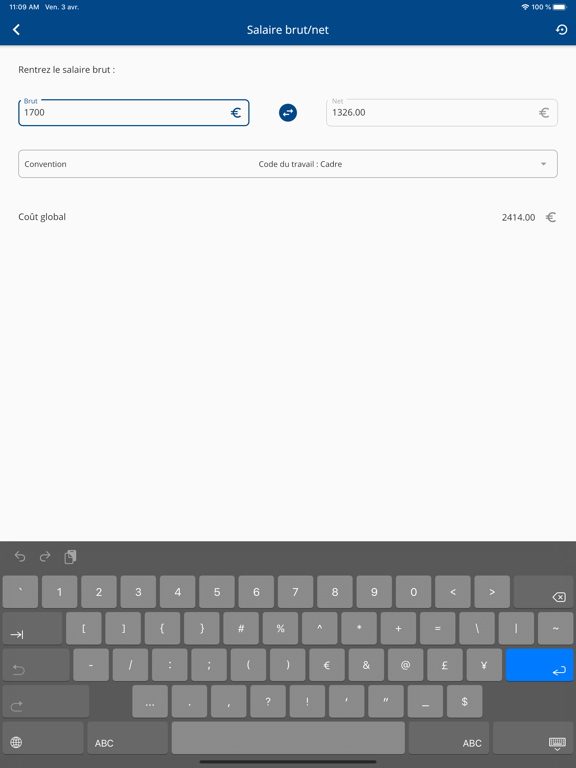The image size is (576, 768).
Task: Tap the blue return key
Action: point(539,665)
